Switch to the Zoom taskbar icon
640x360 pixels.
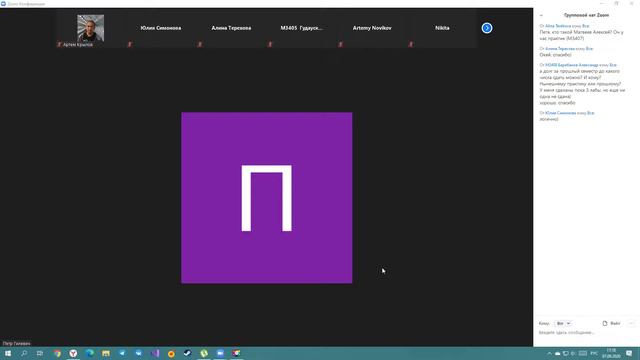click(x=220, y=353)
